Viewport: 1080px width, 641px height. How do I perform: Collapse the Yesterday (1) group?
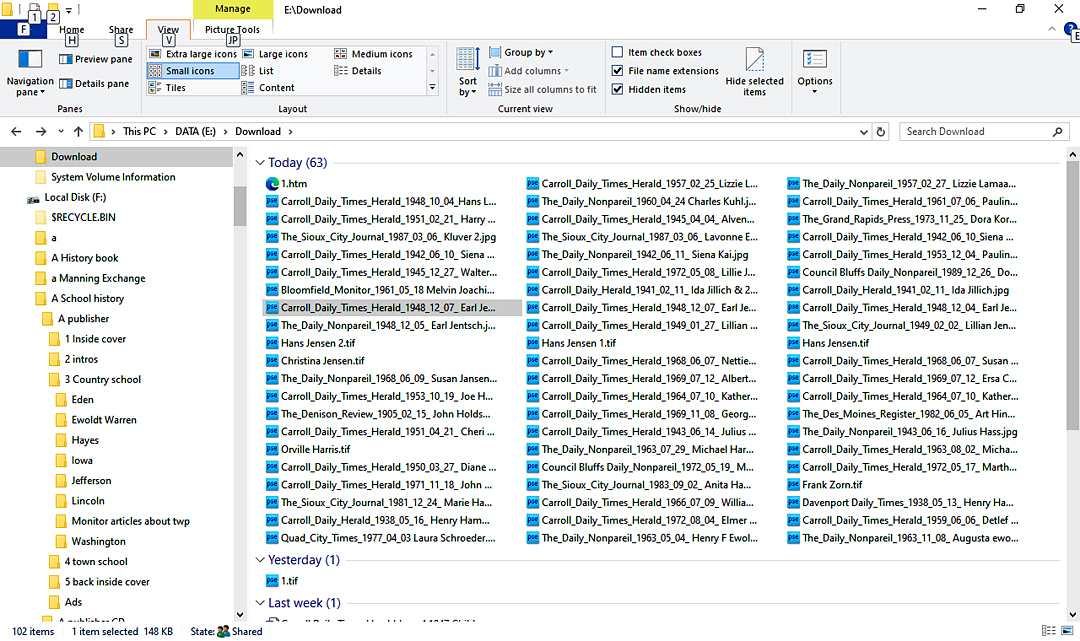pos(260,560)
